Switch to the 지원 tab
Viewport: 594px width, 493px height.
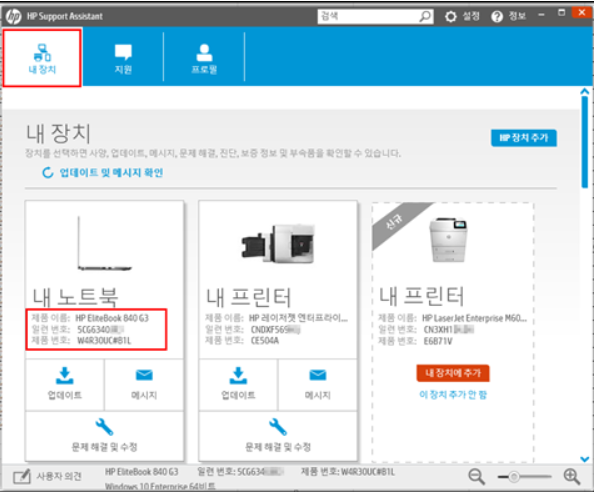point(123,58)
